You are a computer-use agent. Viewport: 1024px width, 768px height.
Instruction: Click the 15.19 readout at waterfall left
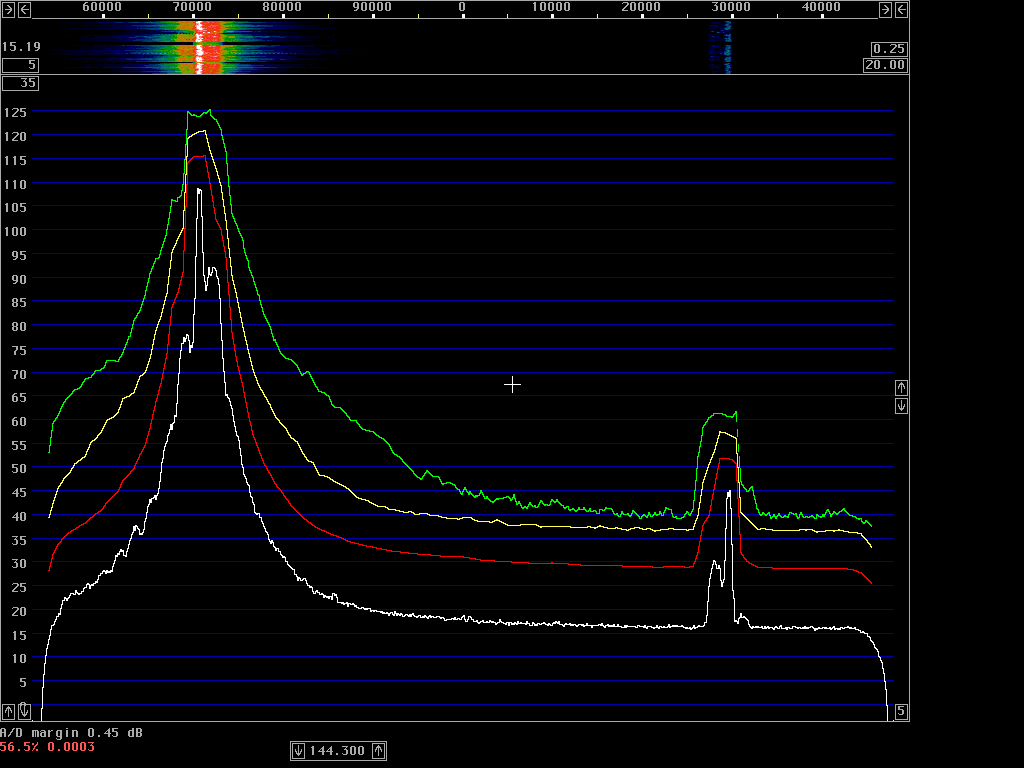(21, 47)
